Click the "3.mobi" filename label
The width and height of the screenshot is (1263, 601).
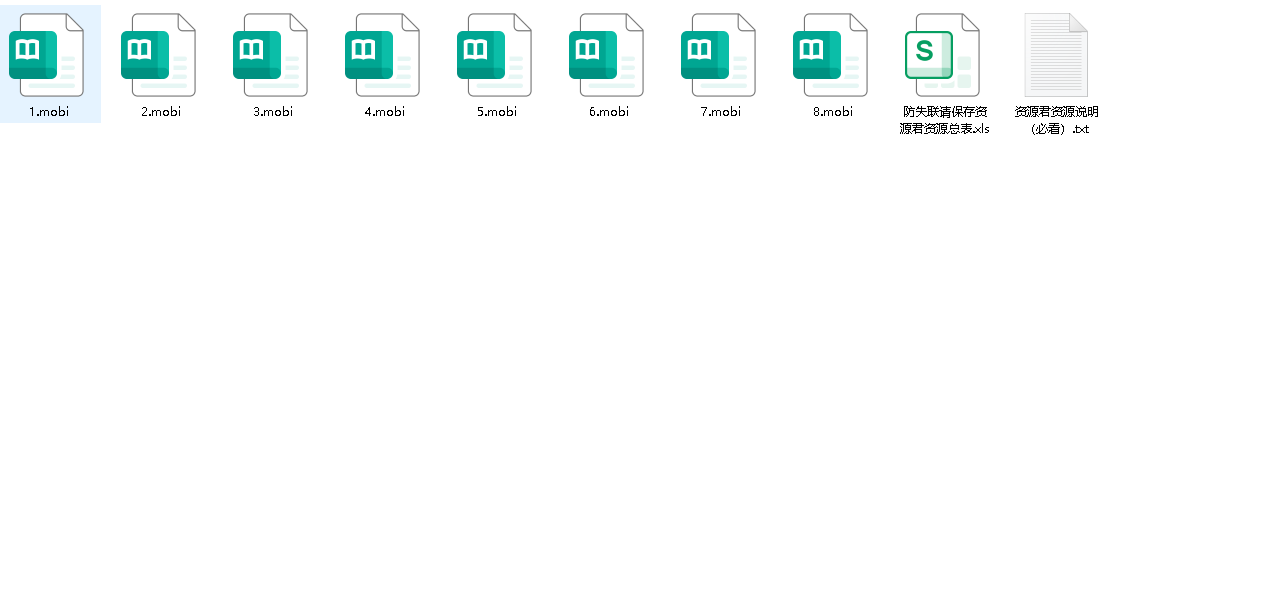(273, 112)
